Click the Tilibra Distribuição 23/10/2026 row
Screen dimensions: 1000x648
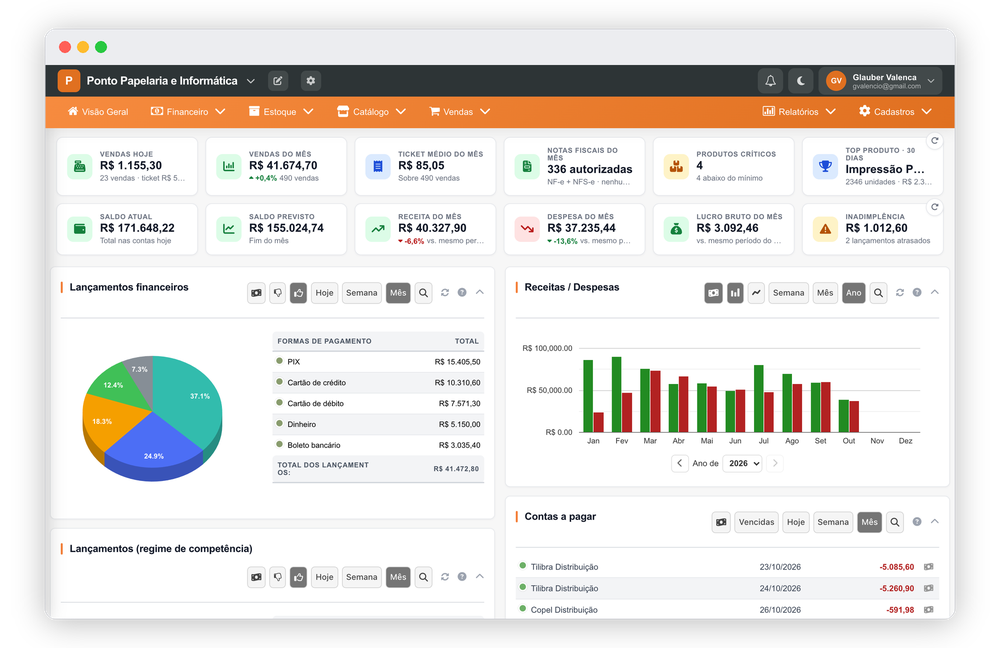(x=727, y=566)
